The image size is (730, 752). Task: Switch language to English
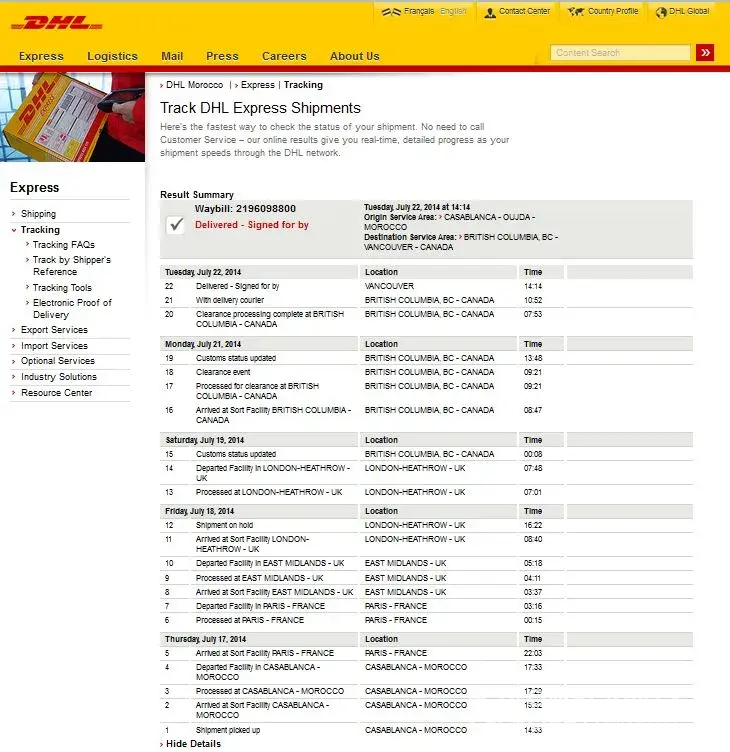point(453,11)
